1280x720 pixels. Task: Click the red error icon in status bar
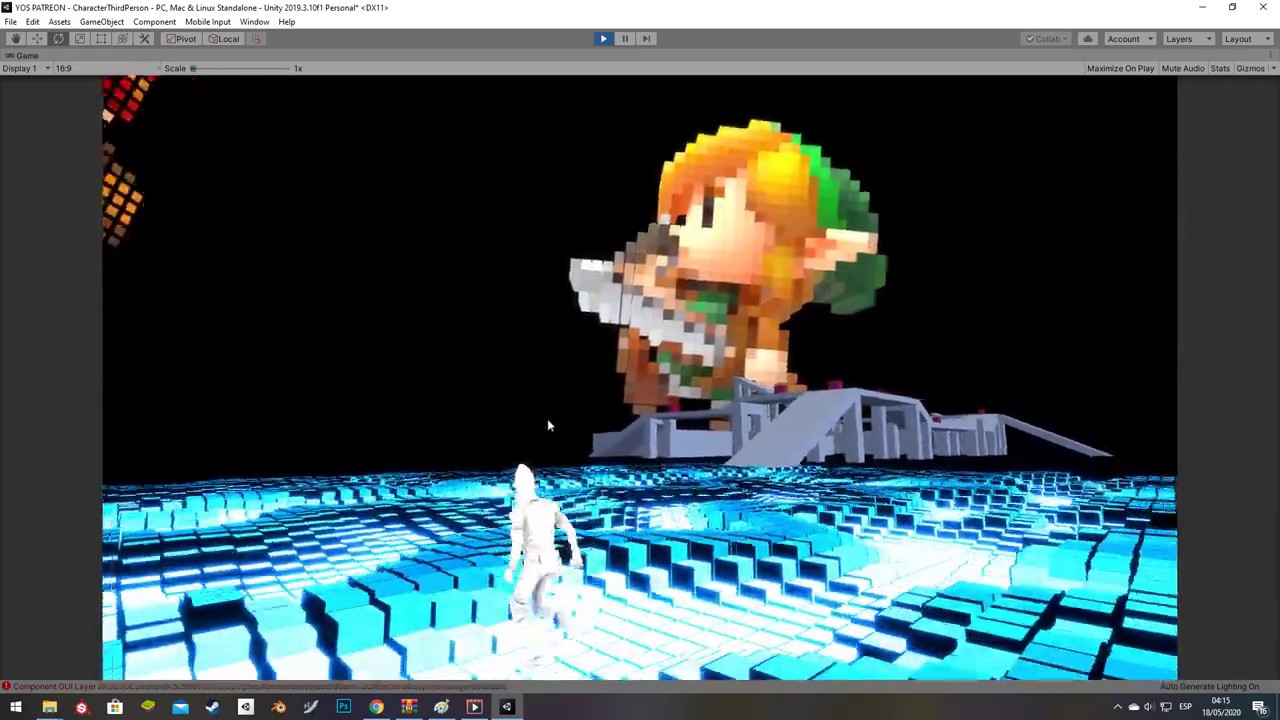6,686
